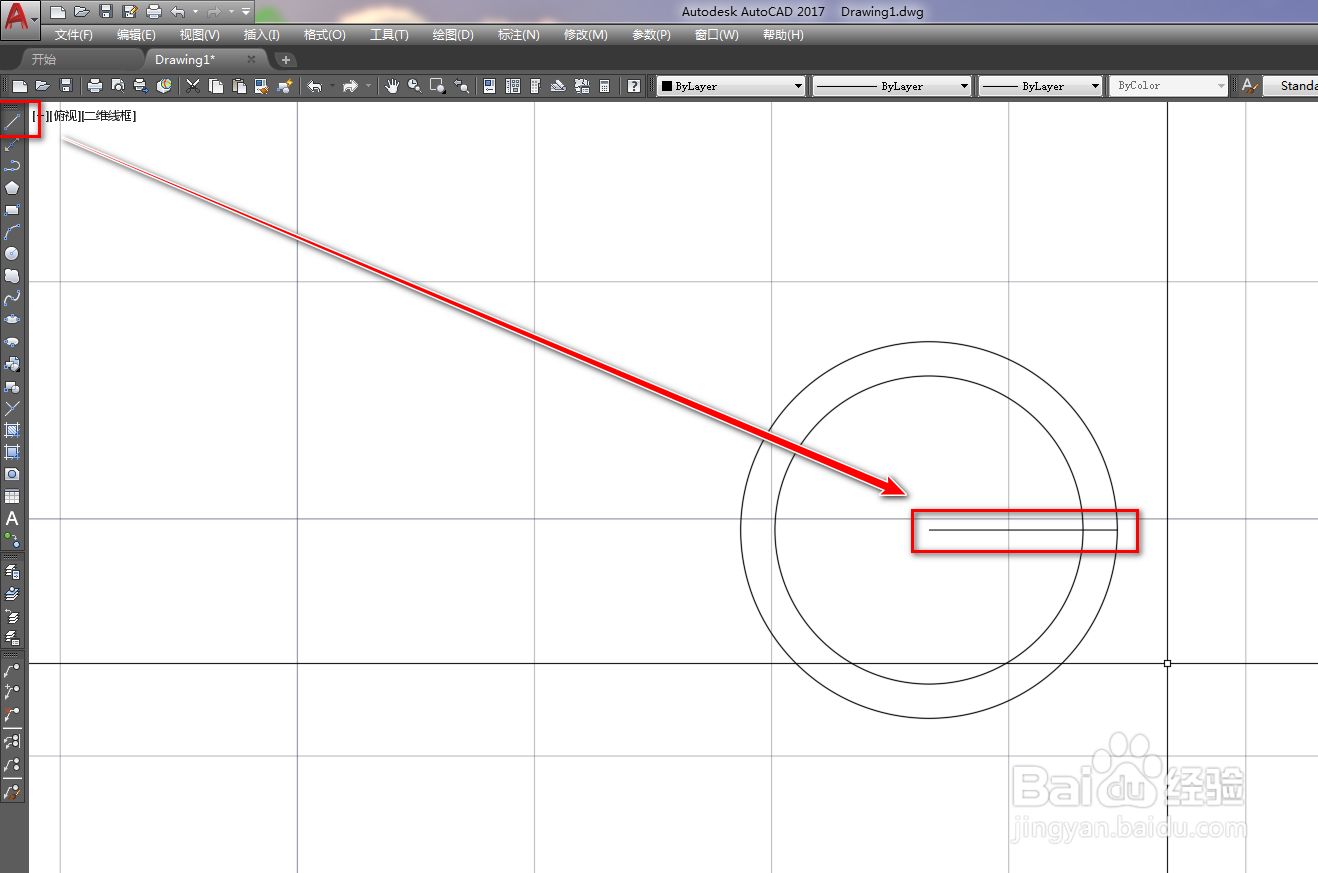This screenshot has height=873, width=1318.
Task: Click the Match Properties icon
Action: click(262, 86)
